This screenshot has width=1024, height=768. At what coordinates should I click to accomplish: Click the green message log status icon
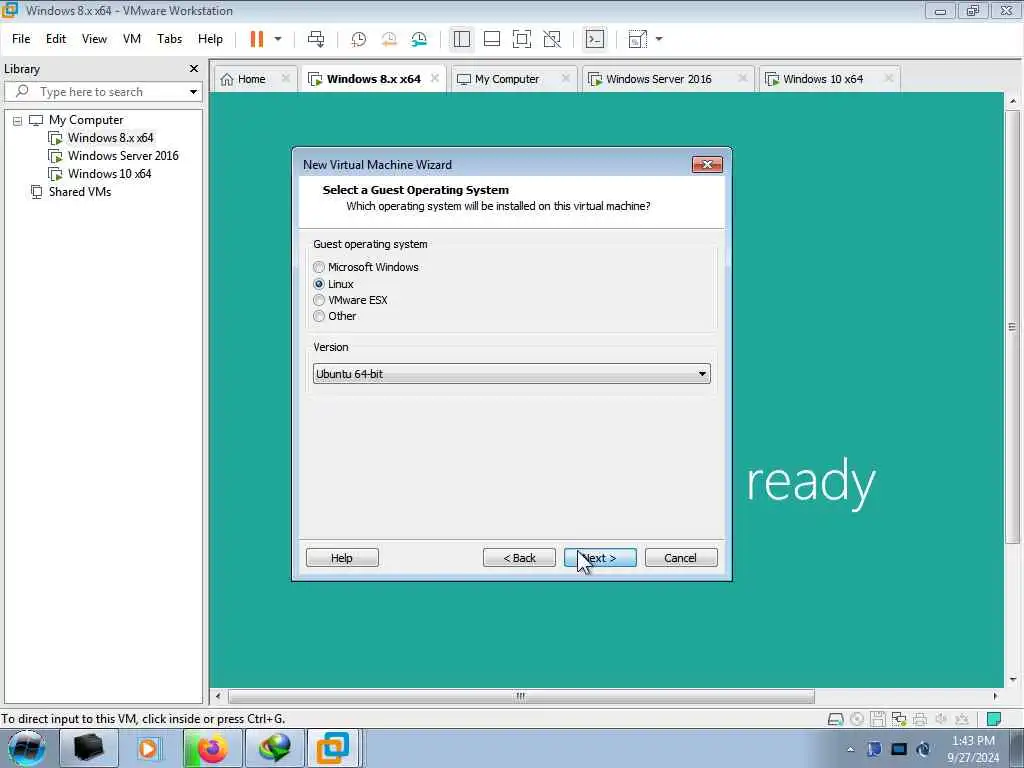click(x=993, y=719)
